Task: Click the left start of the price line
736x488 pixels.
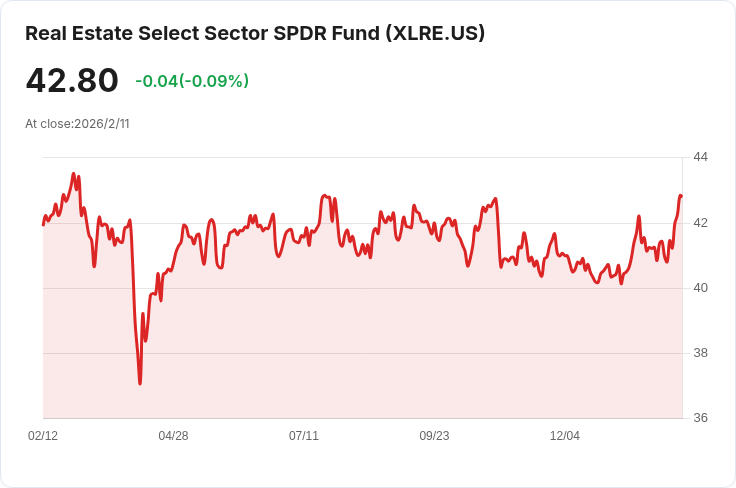Action: 44,225
